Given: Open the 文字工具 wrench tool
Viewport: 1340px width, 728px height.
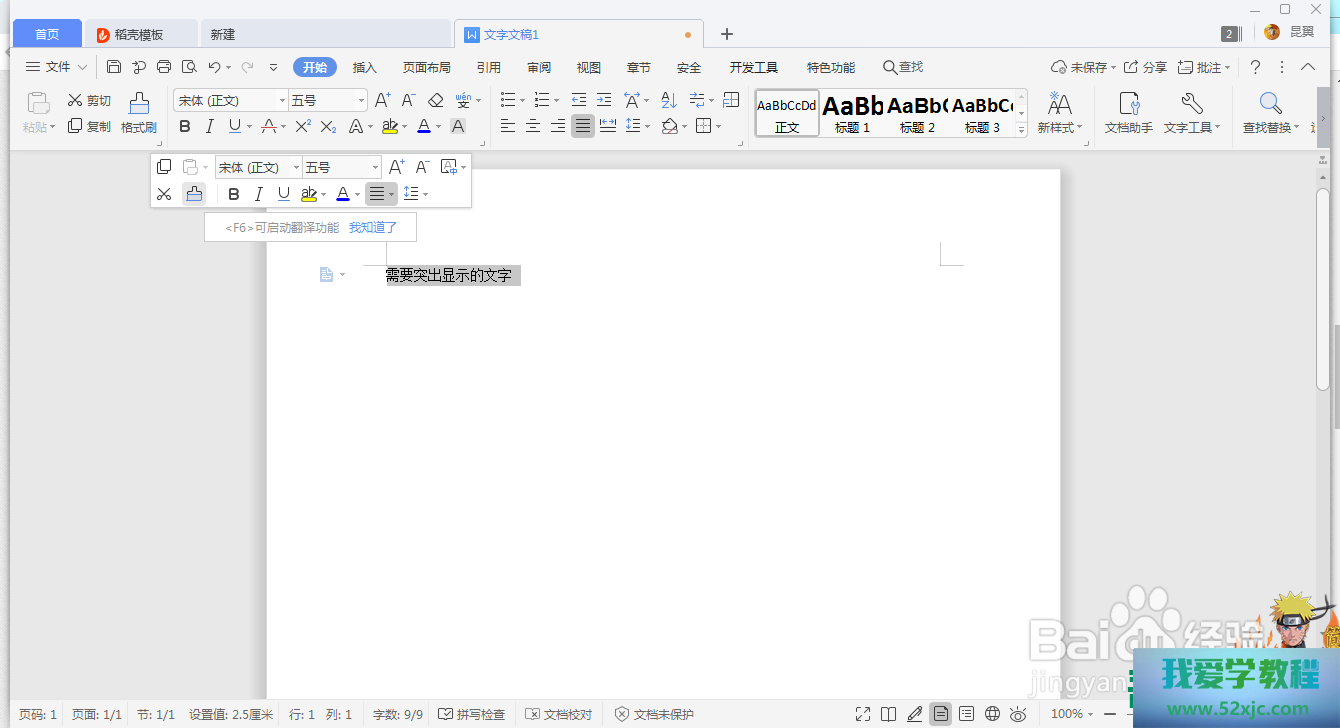Looking at the screenshot, I should pos(1191,104).
